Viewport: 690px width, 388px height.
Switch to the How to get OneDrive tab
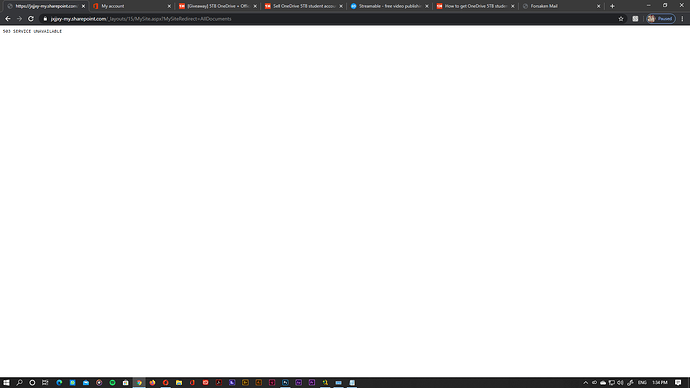coord(475,6)
